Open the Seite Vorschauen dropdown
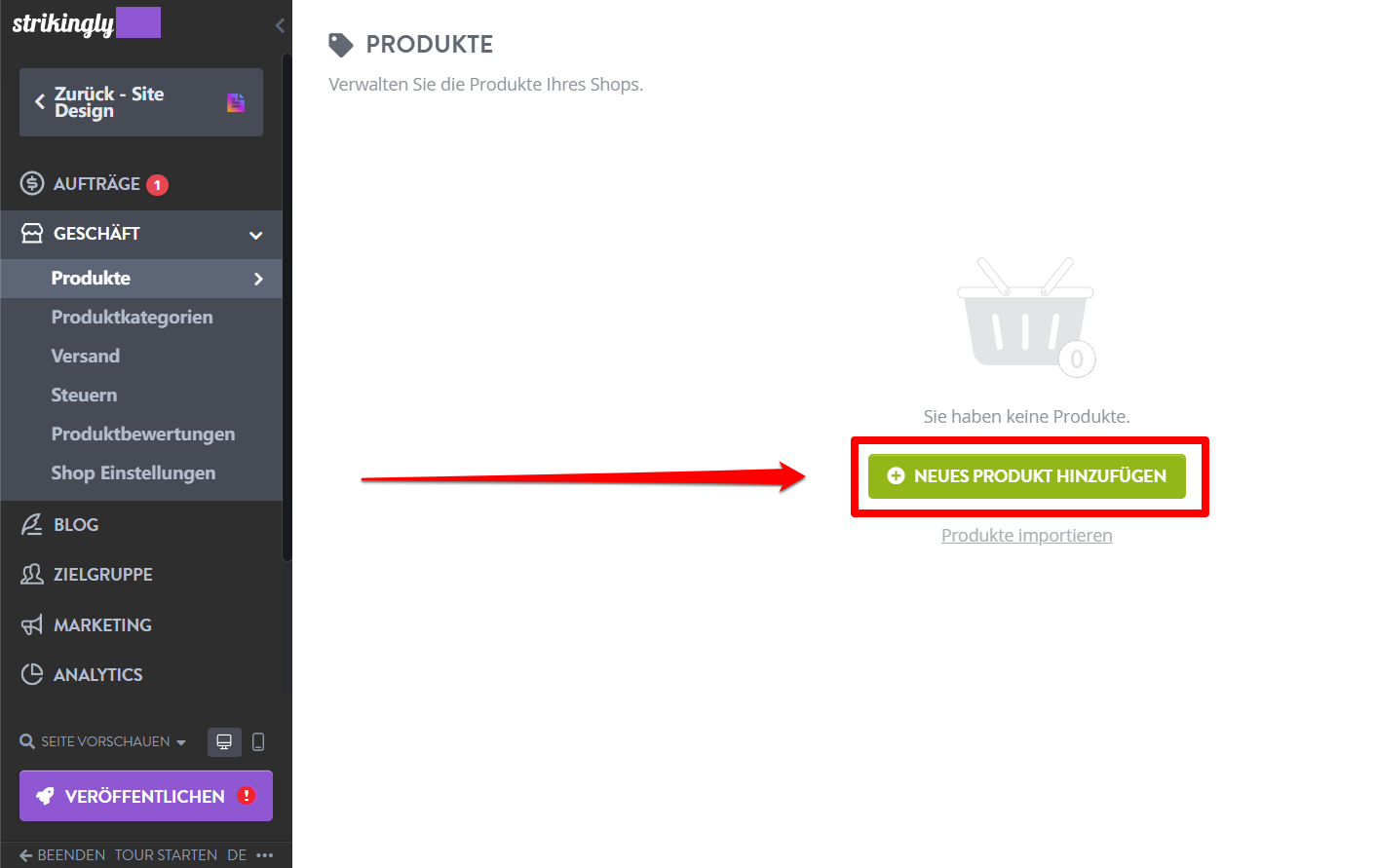Screen dimensions: 1376x868 (x=103, y=741)
